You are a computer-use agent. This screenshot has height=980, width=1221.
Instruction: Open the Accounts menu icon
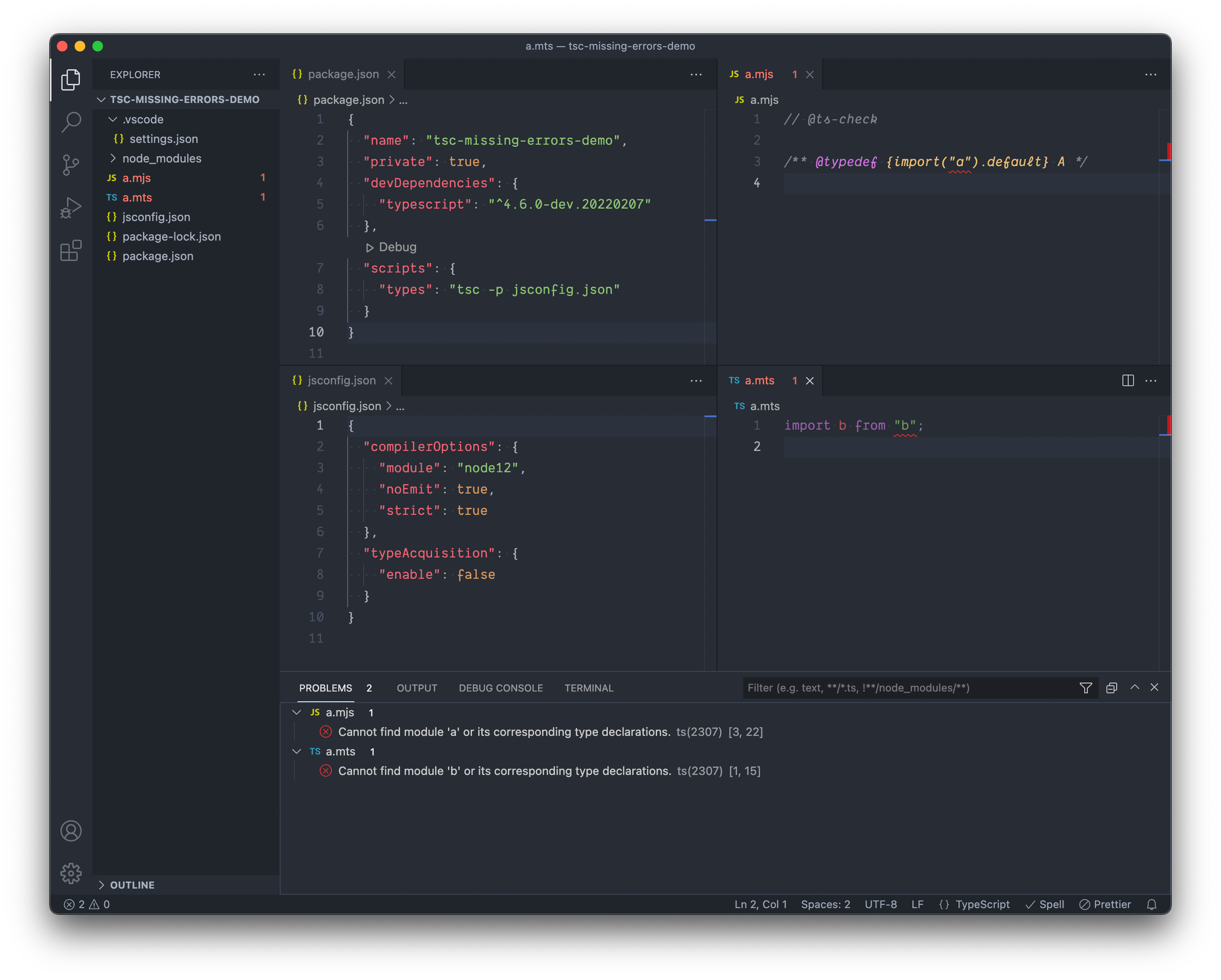[71, 830]
